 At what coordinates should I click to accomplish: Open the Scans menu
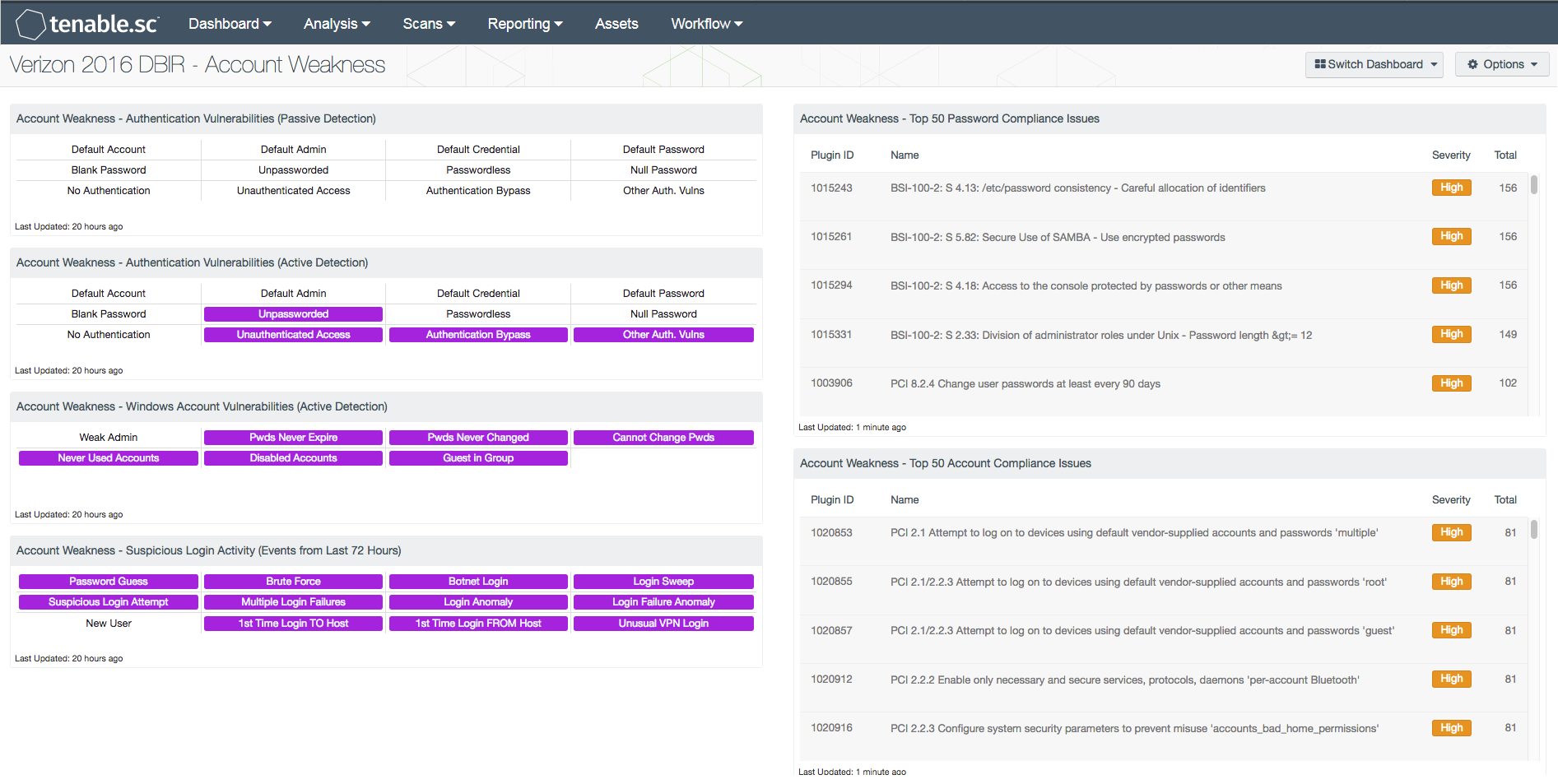click(429, 24)
